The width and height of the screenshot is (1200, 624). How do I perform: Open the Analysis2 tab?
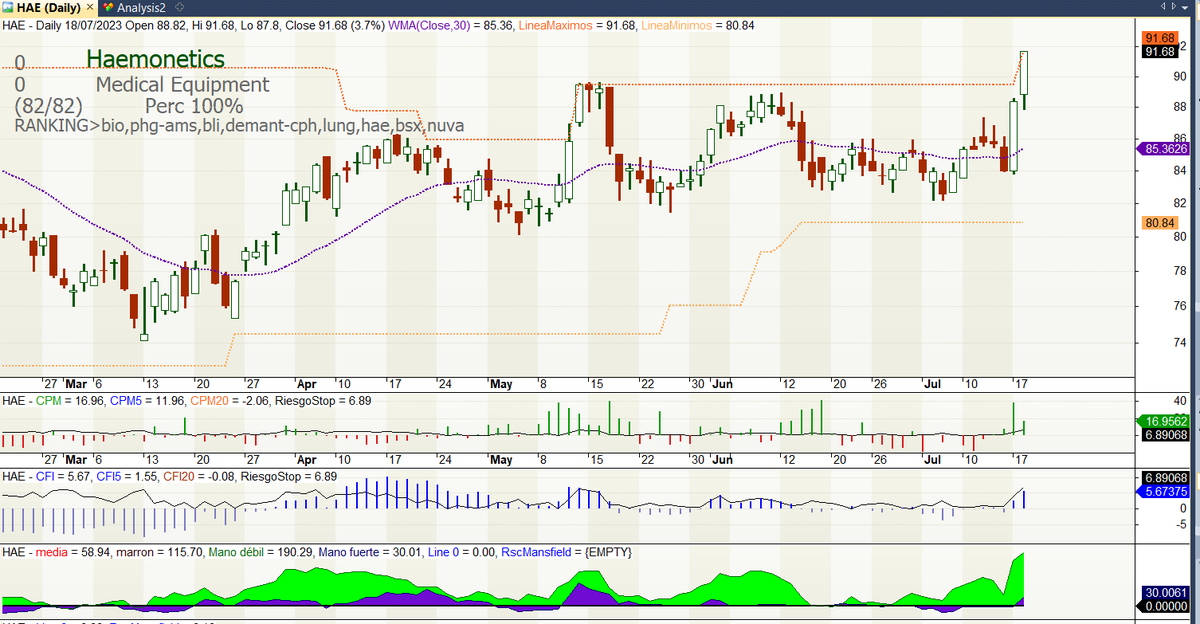tap(137, 8)
